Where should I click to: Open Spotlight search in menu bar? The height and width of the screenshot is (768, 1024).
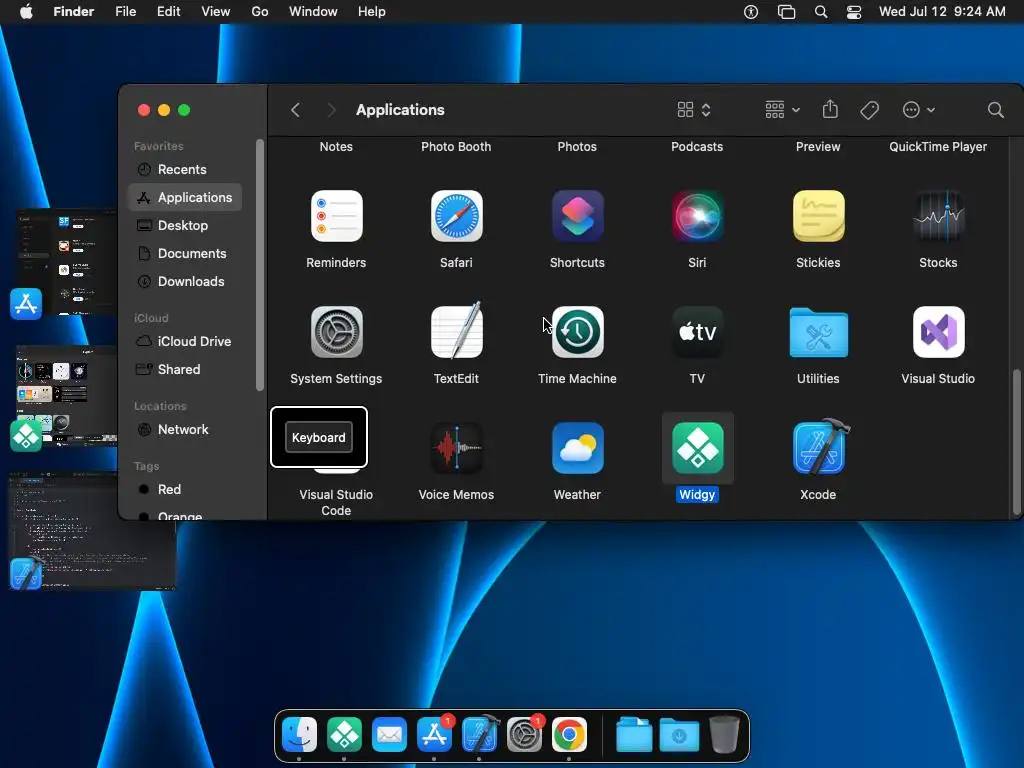[x=821, y=12]
